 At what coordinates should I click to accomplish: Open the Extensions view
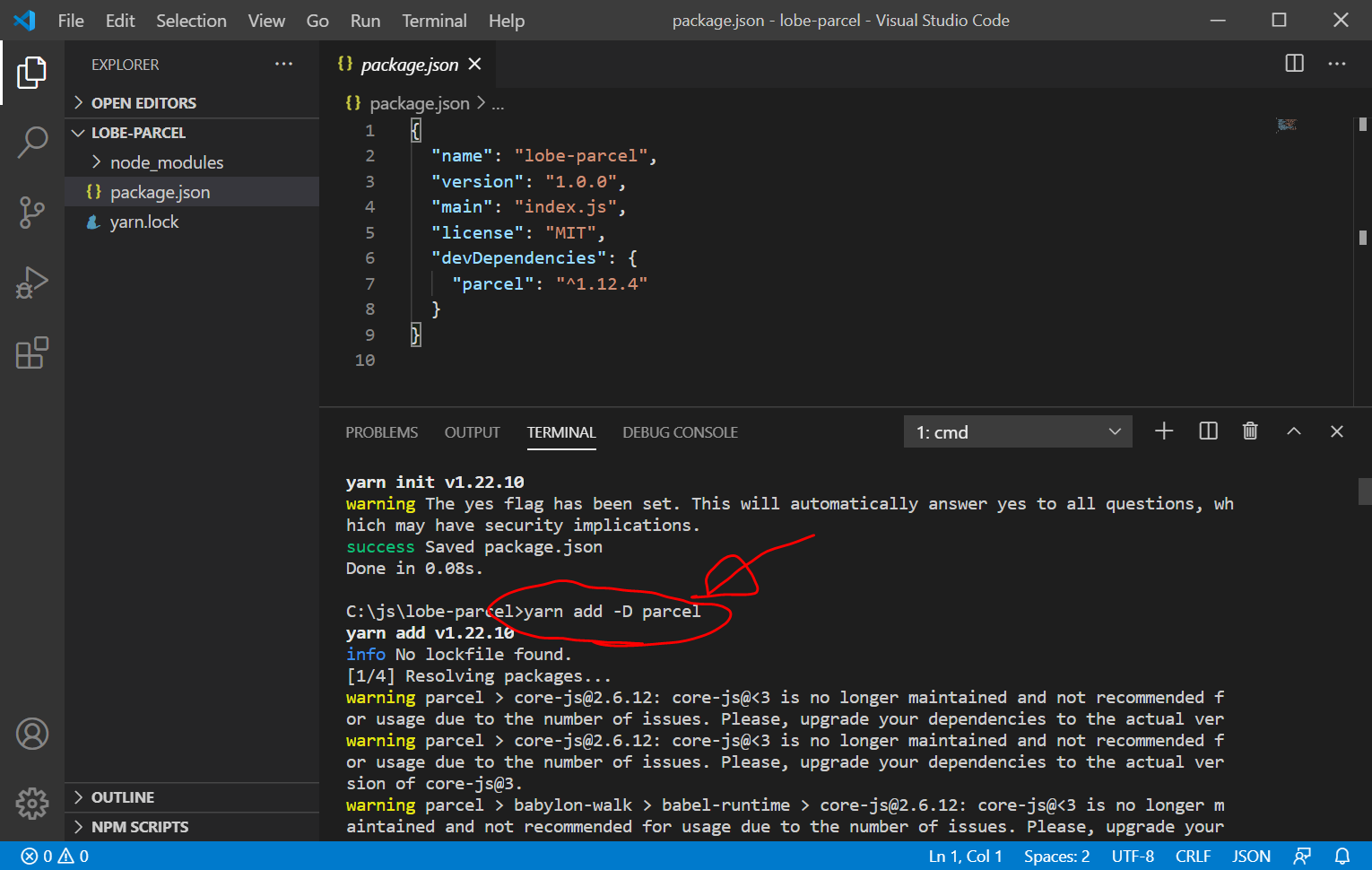click(x=32, y=352)
